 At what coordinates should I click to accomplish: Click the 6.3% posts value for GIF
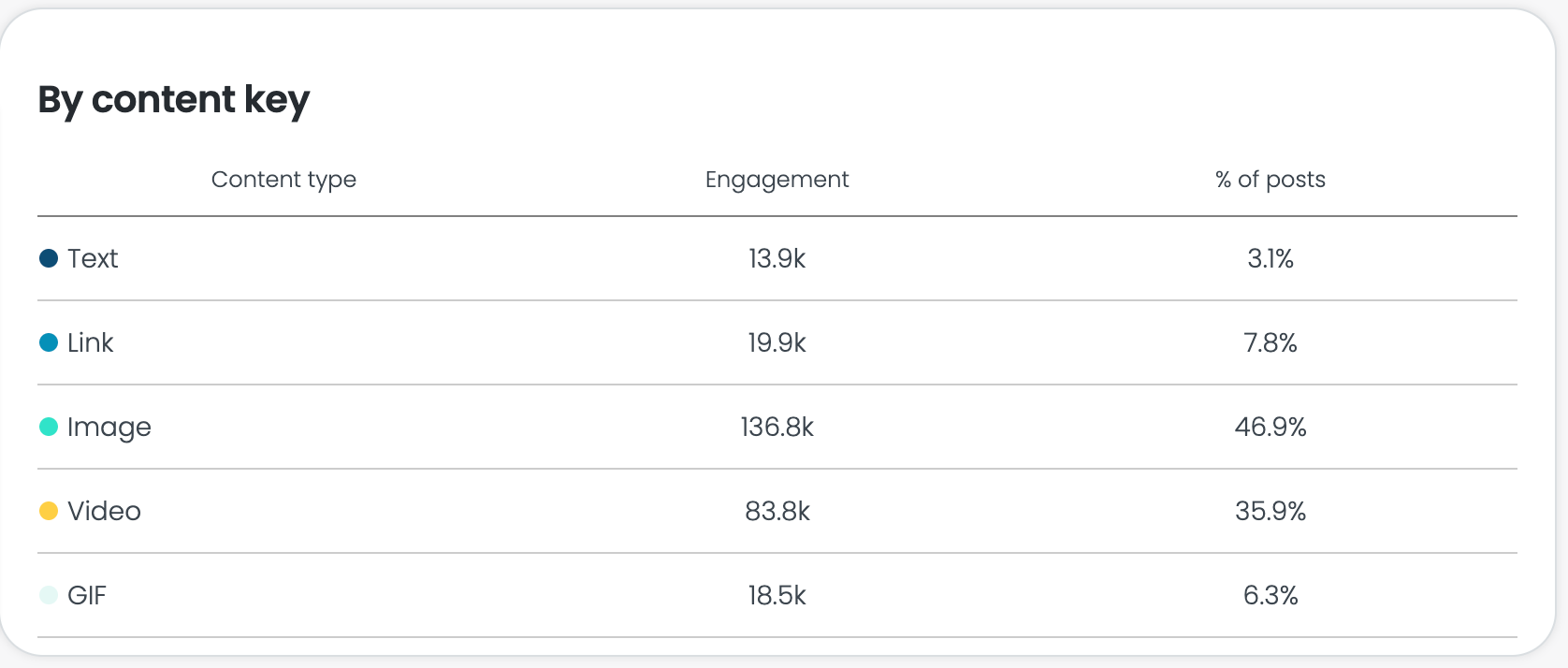1270,595
